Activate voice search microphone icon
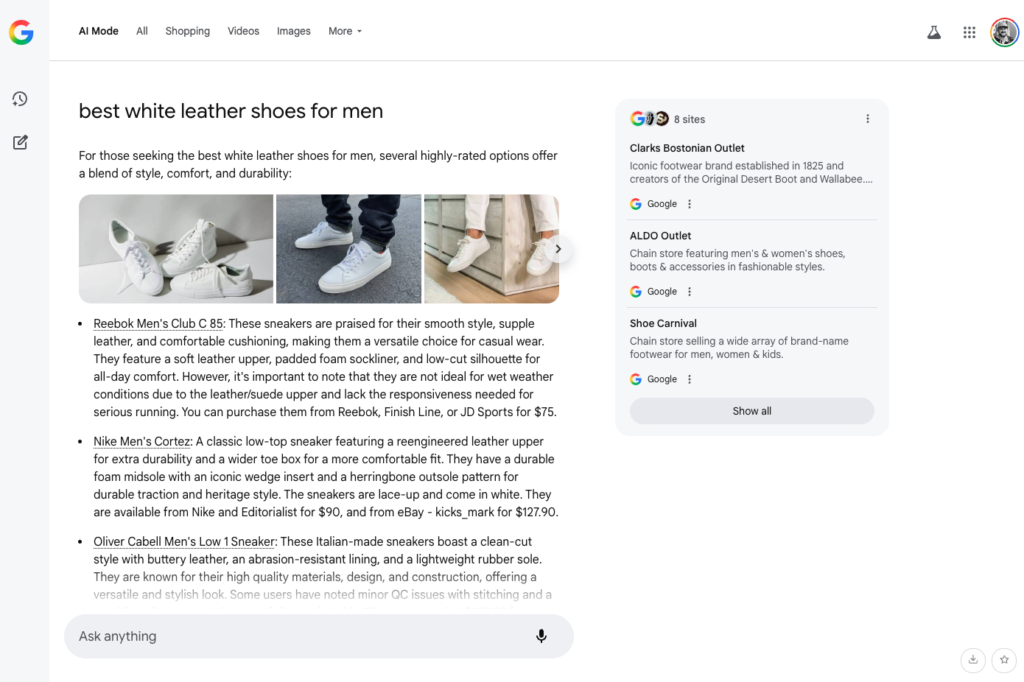 [x=541, y=636]
